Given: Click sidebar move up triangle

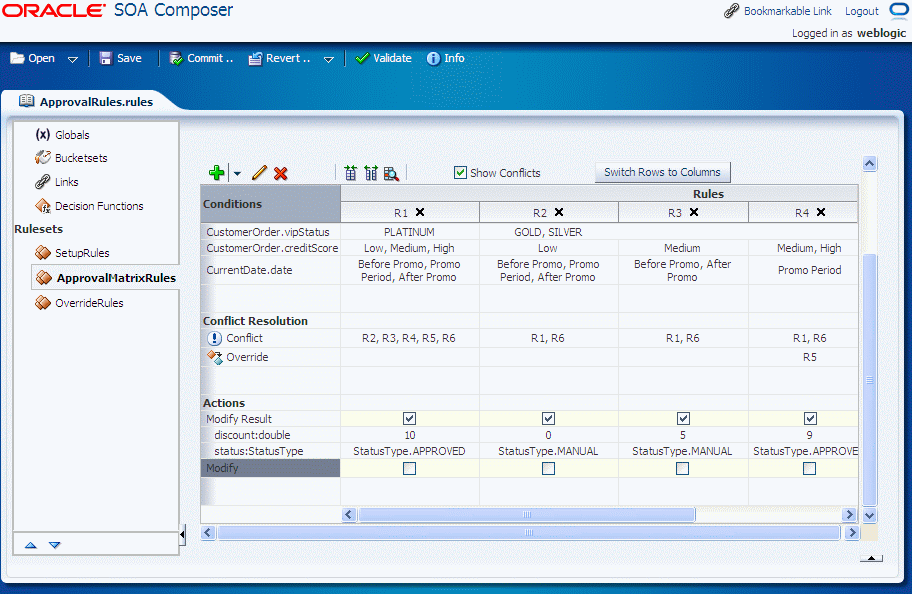Looking at the screenshot, I should pos(31,545).
